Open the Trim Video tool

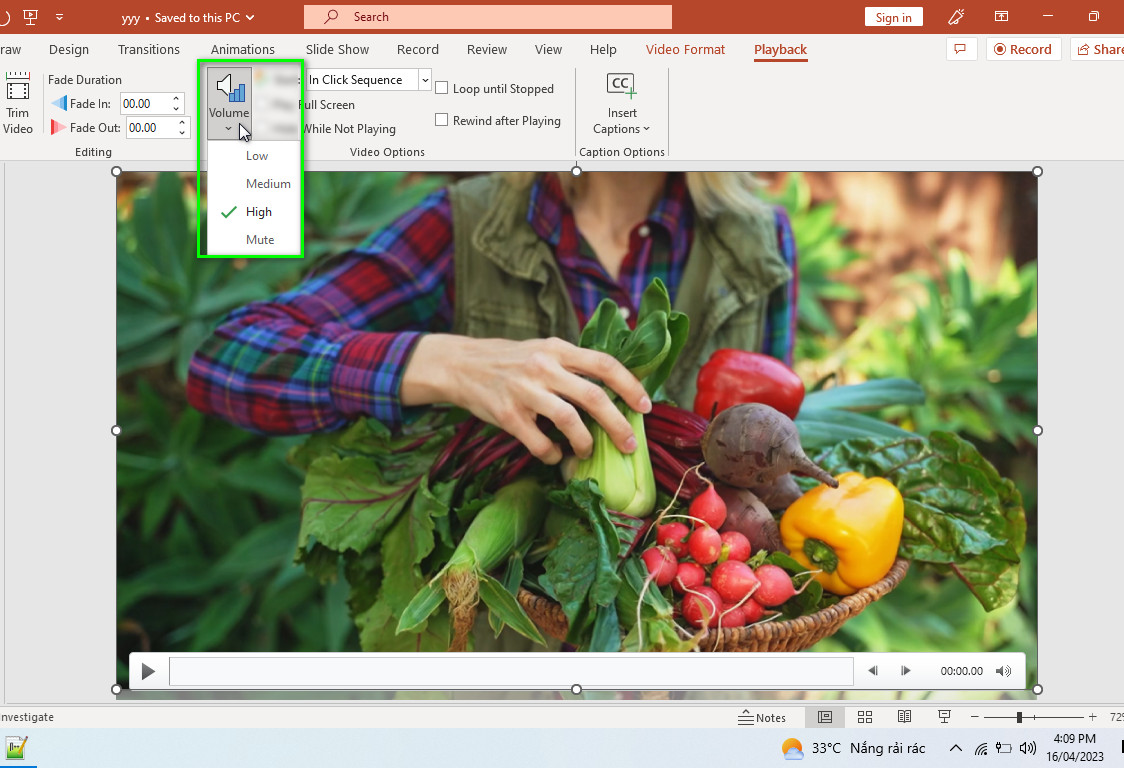pyautogui.click(x=17, y=104)
